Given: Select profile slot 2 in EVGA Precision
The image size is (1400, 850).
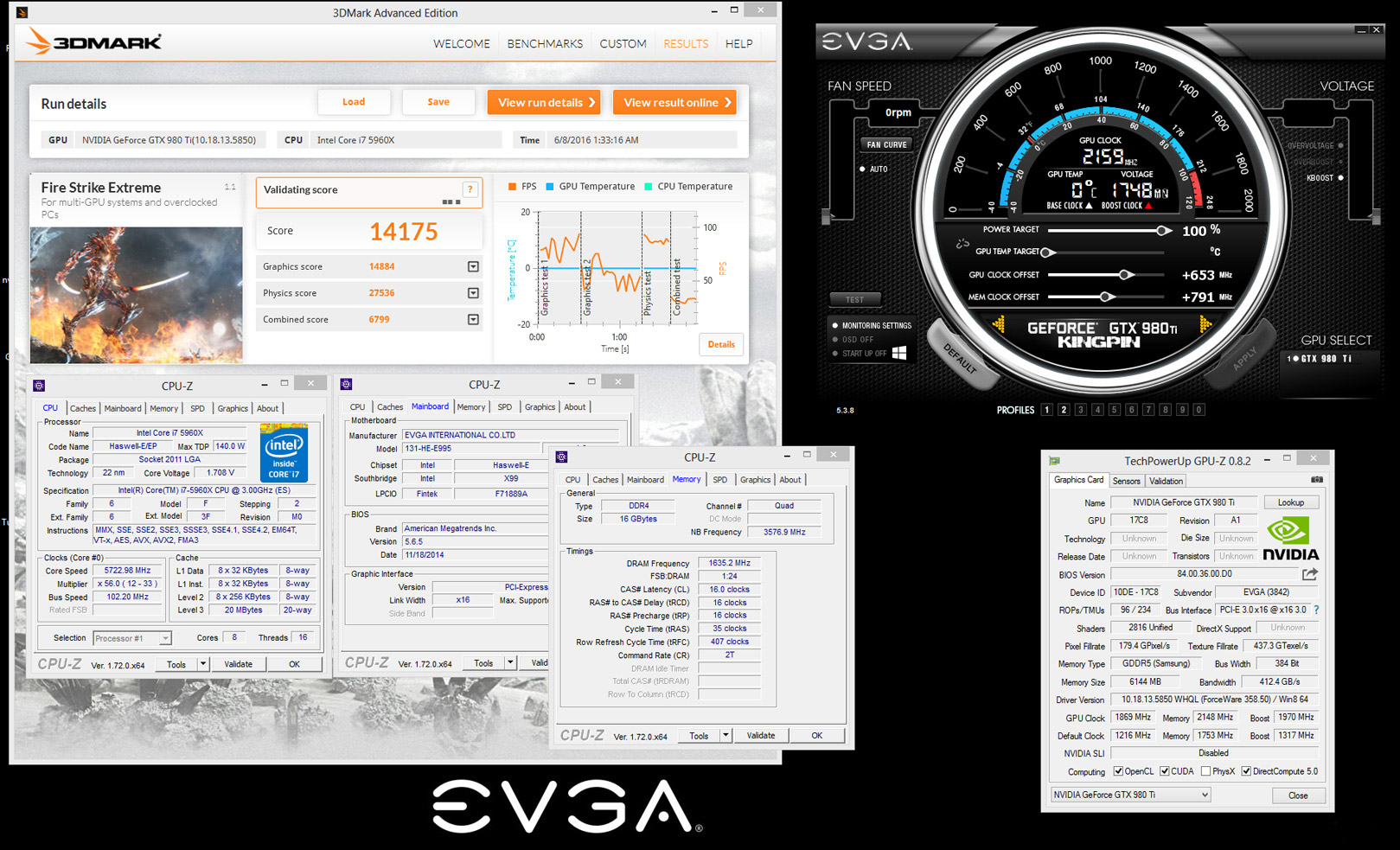Looking at the screenshot, I should [x=1064, y=410].
